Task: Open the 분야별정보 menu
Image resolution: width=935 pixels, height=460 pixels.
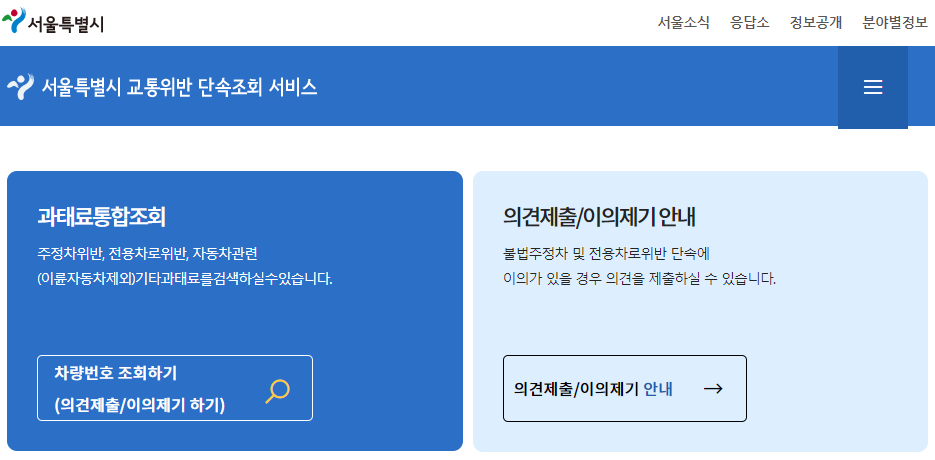Action: point(895,23)
